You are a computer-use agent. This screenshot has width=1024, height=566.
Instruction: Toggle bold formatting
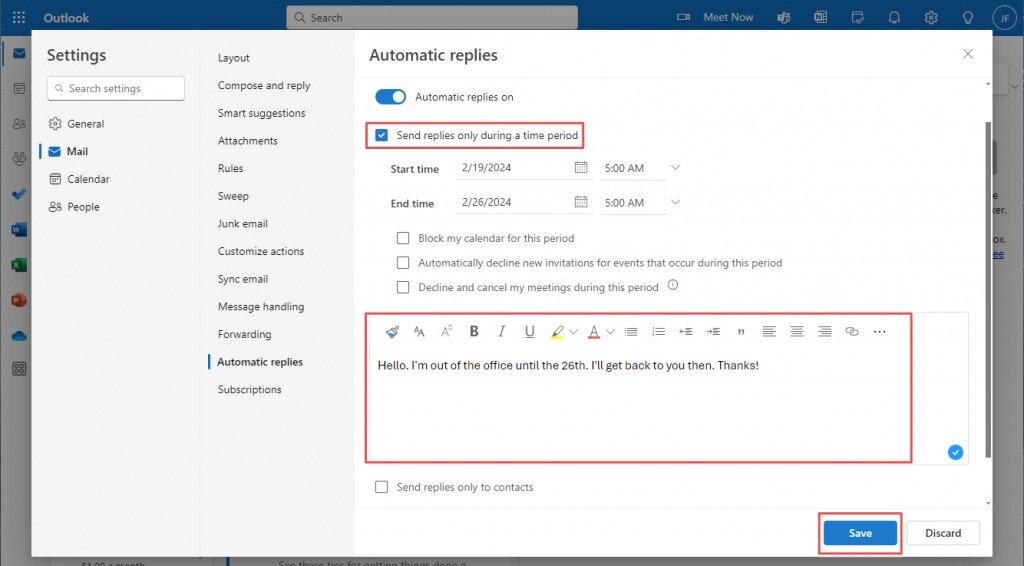coord(474,331)
